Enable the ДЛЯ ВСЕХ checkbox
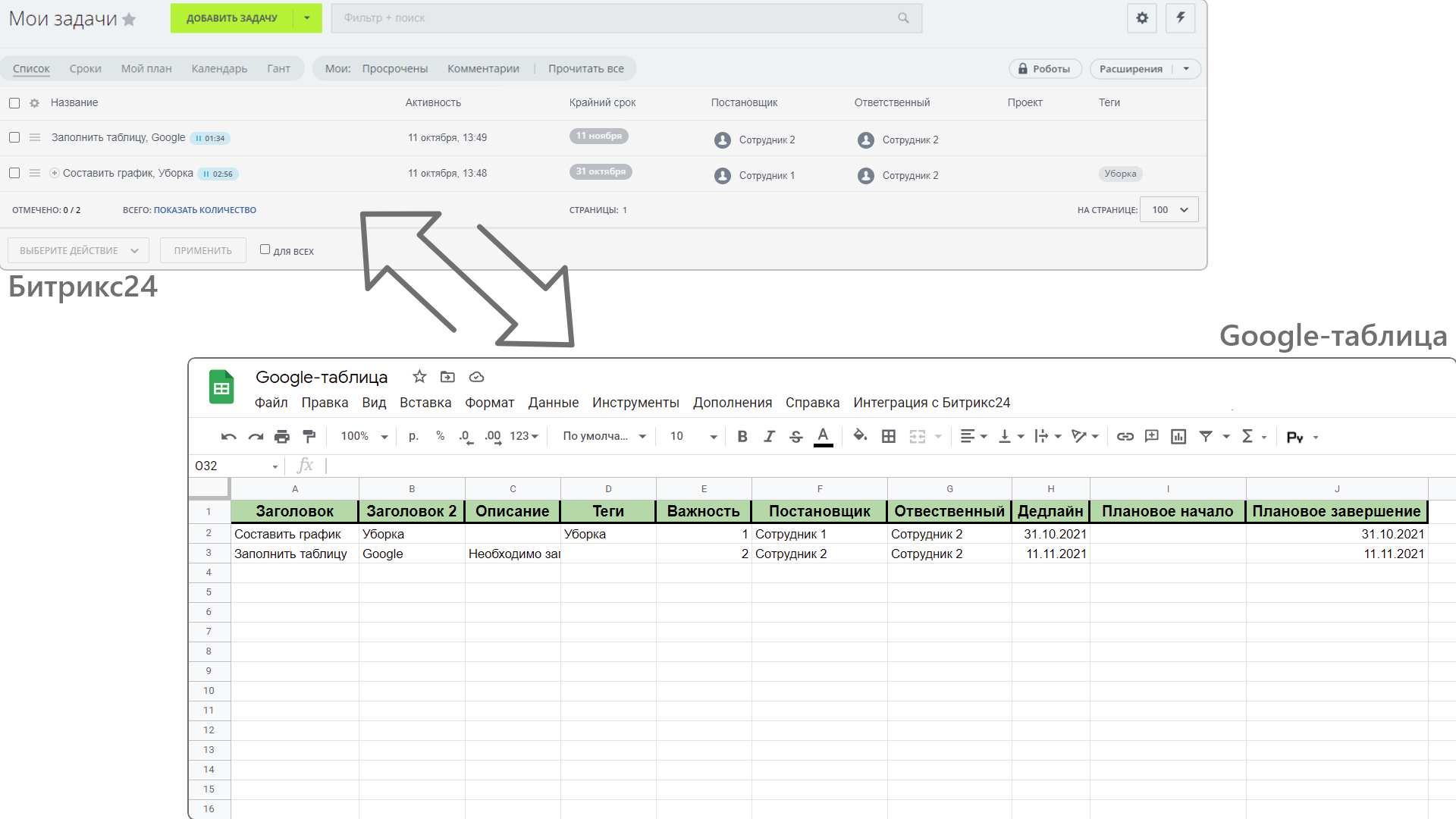The height and width of the screenshot is (819, 1456). [x=265, y=249]
